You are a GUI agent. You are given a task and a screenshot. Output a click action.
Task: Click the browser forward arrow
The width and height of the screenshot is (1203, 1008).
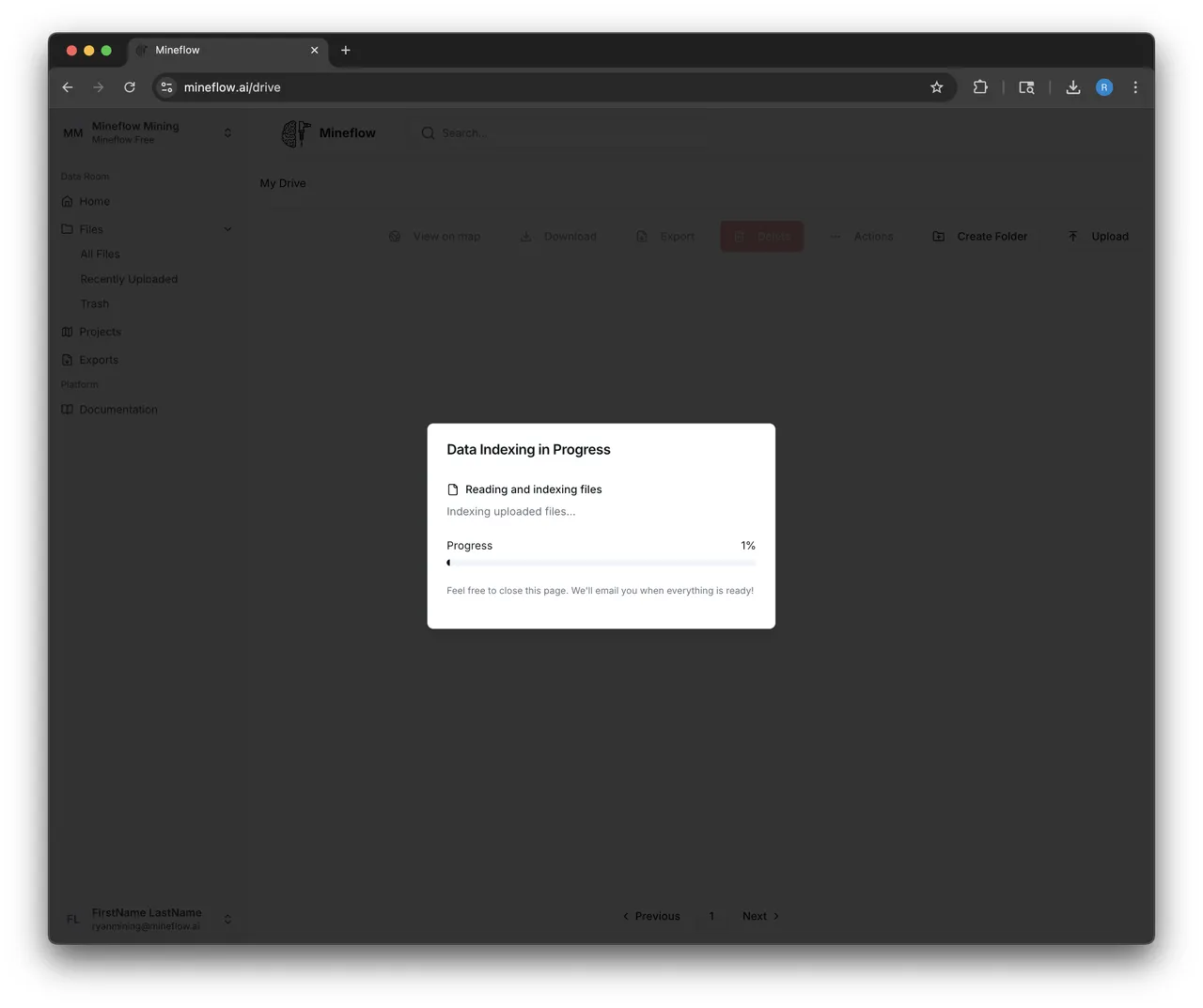[x=99, y=87]
